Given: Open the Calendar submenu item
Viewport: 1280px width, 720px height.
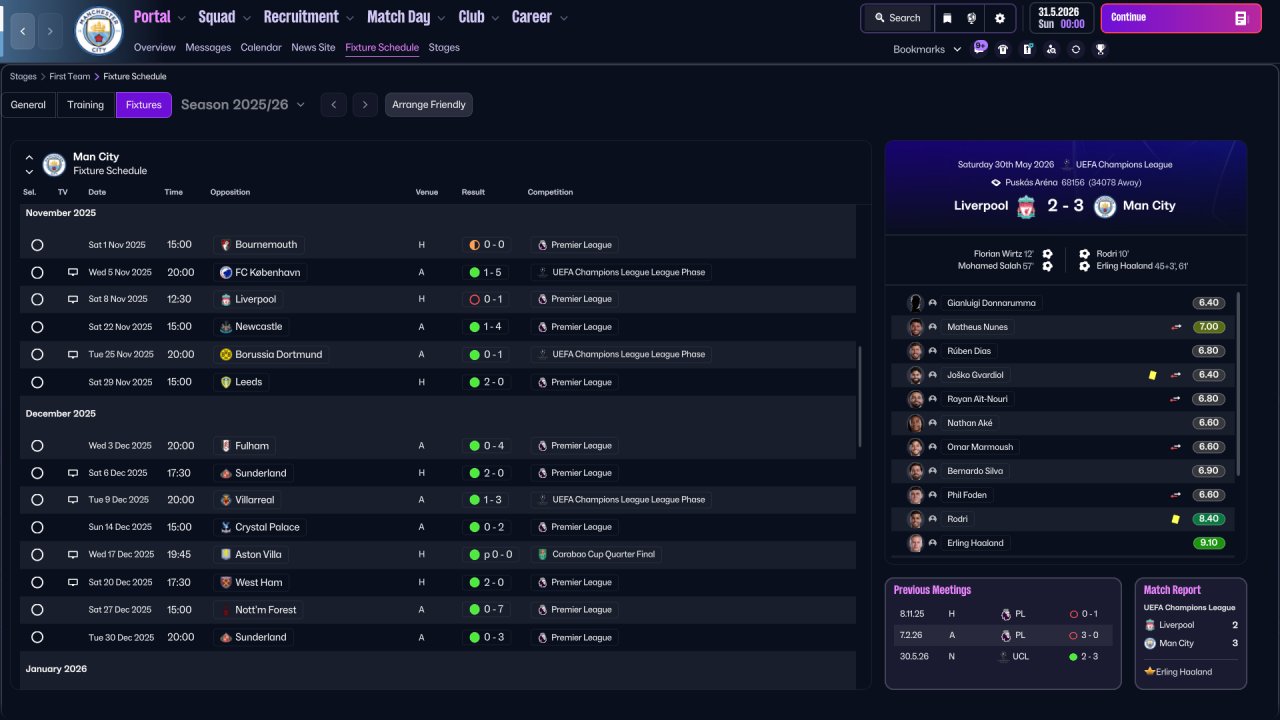Looking at the screenshot, I should 261,47.
